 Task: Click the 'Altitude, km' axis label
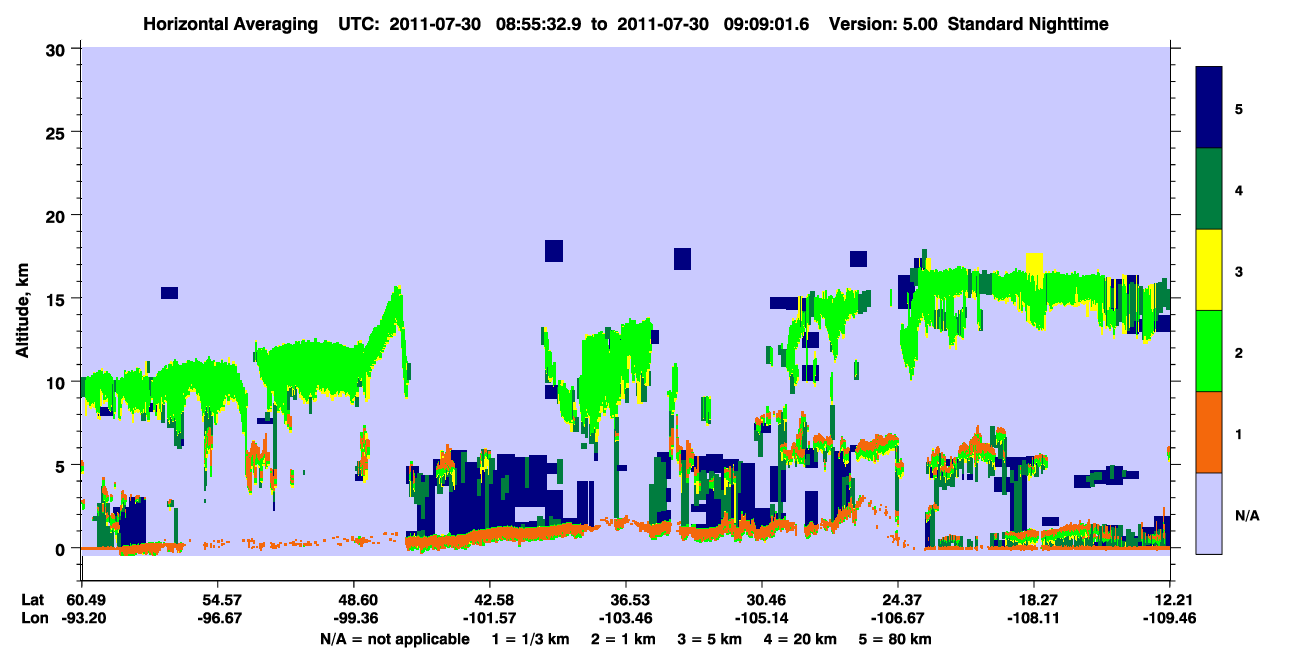tap(22, 312)
